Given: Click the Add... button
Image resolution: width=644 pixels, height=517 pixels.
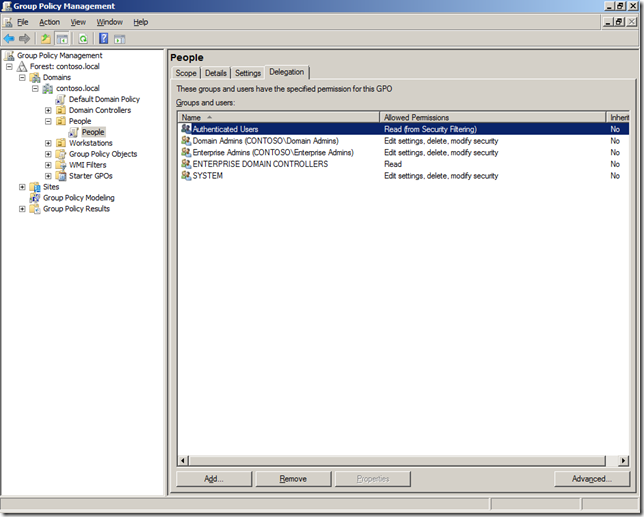Looking at the screenshot, I should point(213,479).
